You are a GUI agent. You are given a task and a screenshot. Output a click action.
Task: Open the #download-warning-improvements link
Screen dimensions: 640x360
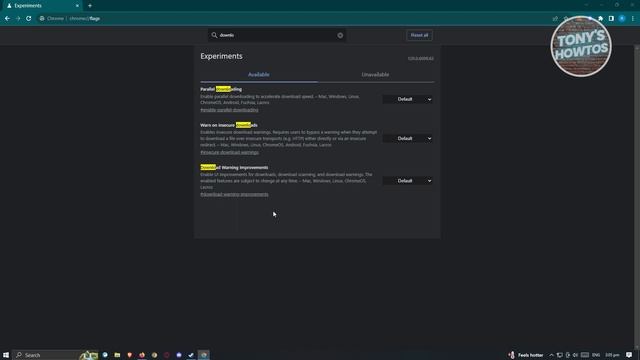[234, 194]
